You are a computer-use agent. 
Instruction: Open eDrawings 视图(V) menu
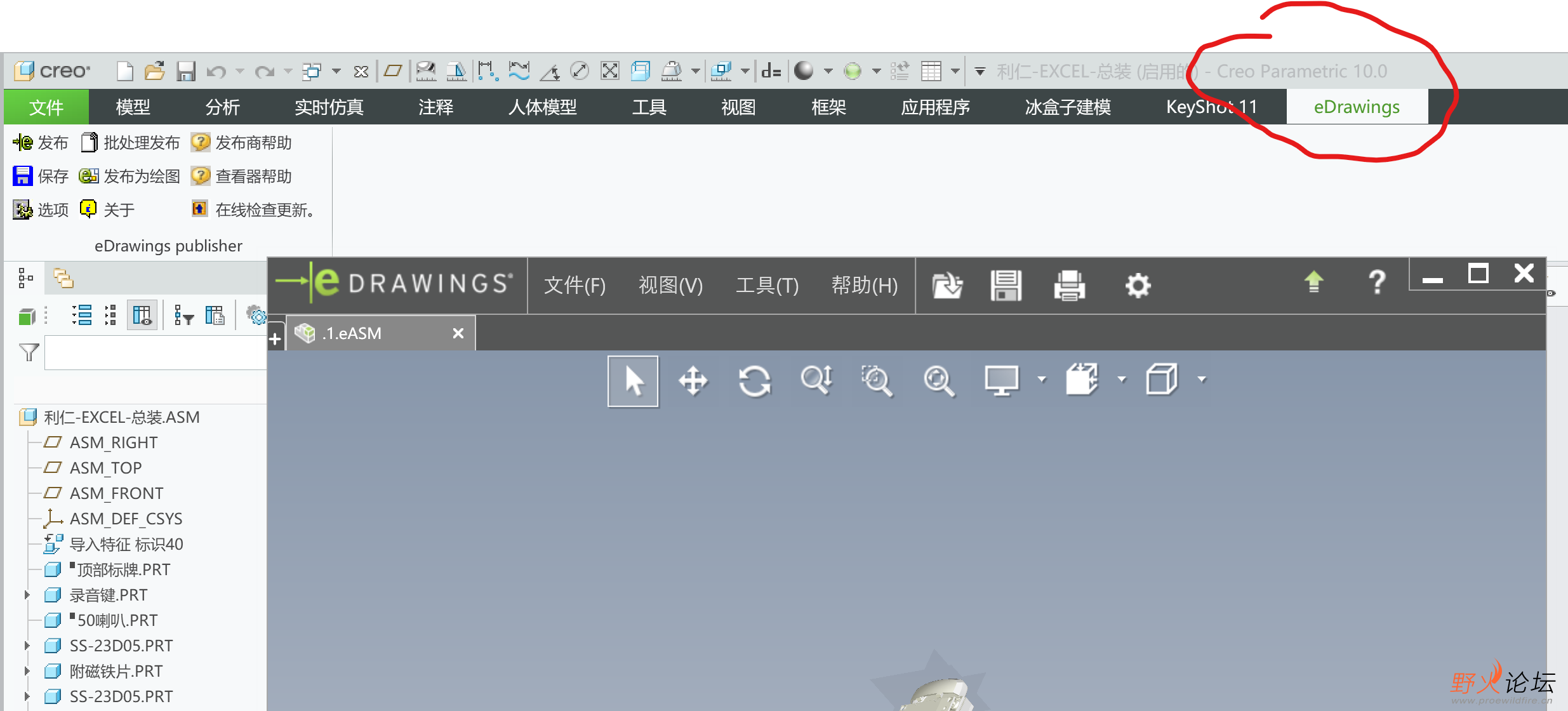click(x=670, y=285)
